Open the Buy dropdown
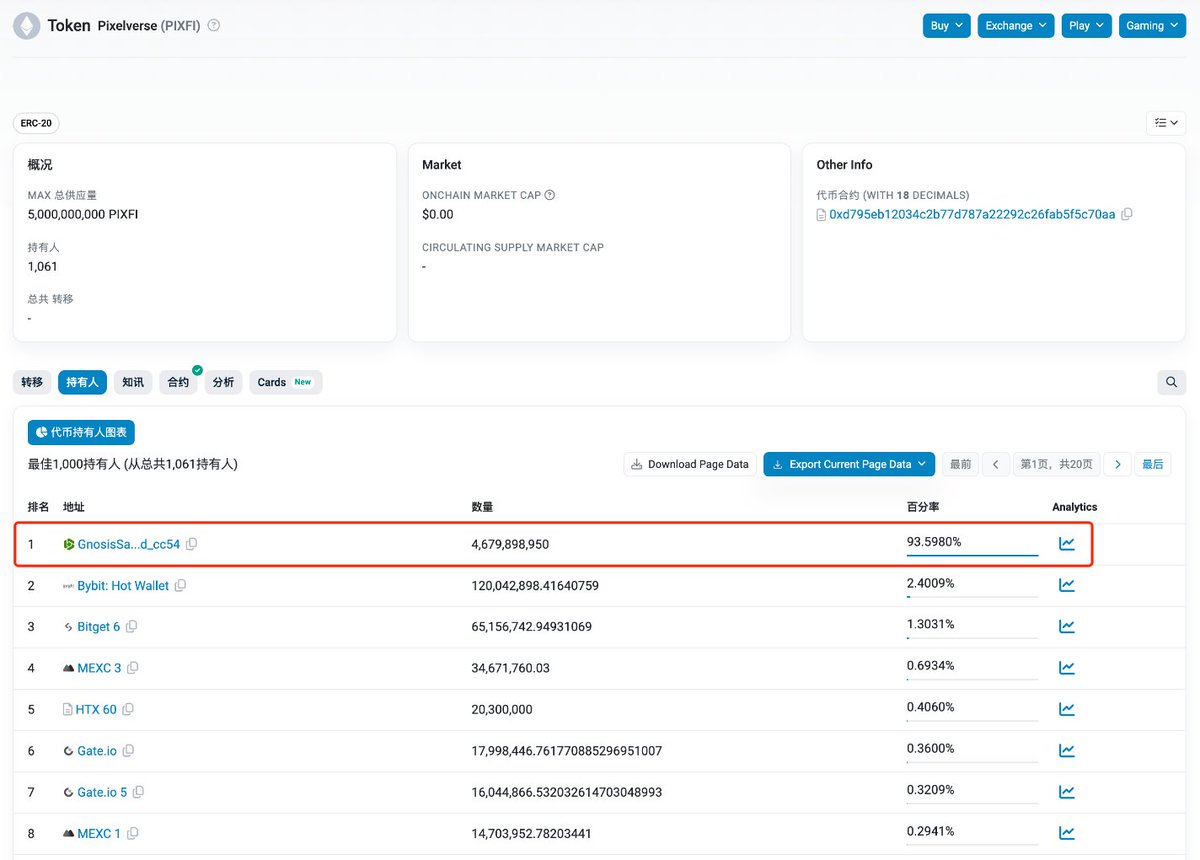The height and width of the screenshot is (860, 1200). click(947, 26)
